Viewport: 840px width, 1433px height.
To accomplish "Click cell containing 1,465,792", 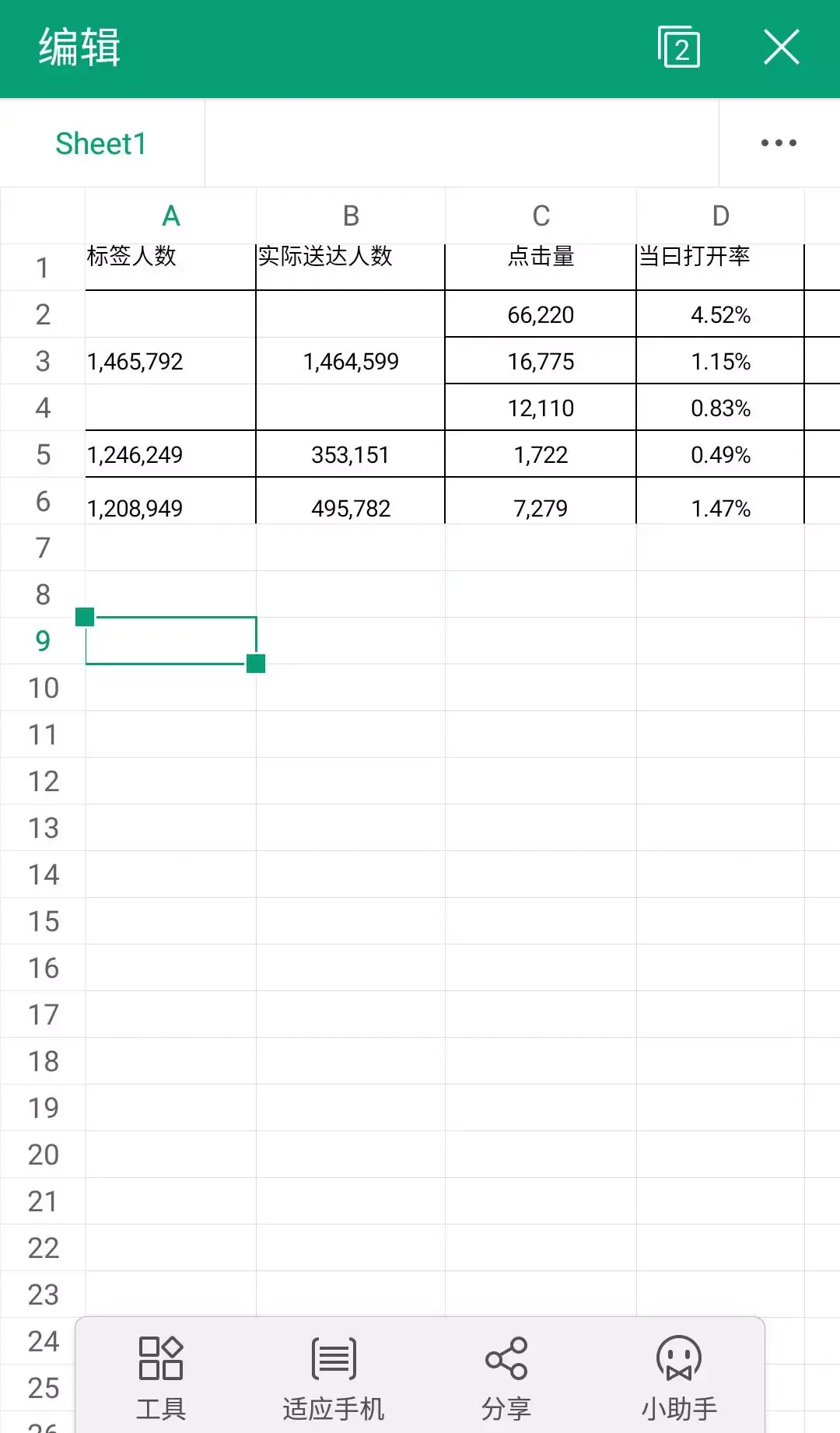I will click(170, 361).
